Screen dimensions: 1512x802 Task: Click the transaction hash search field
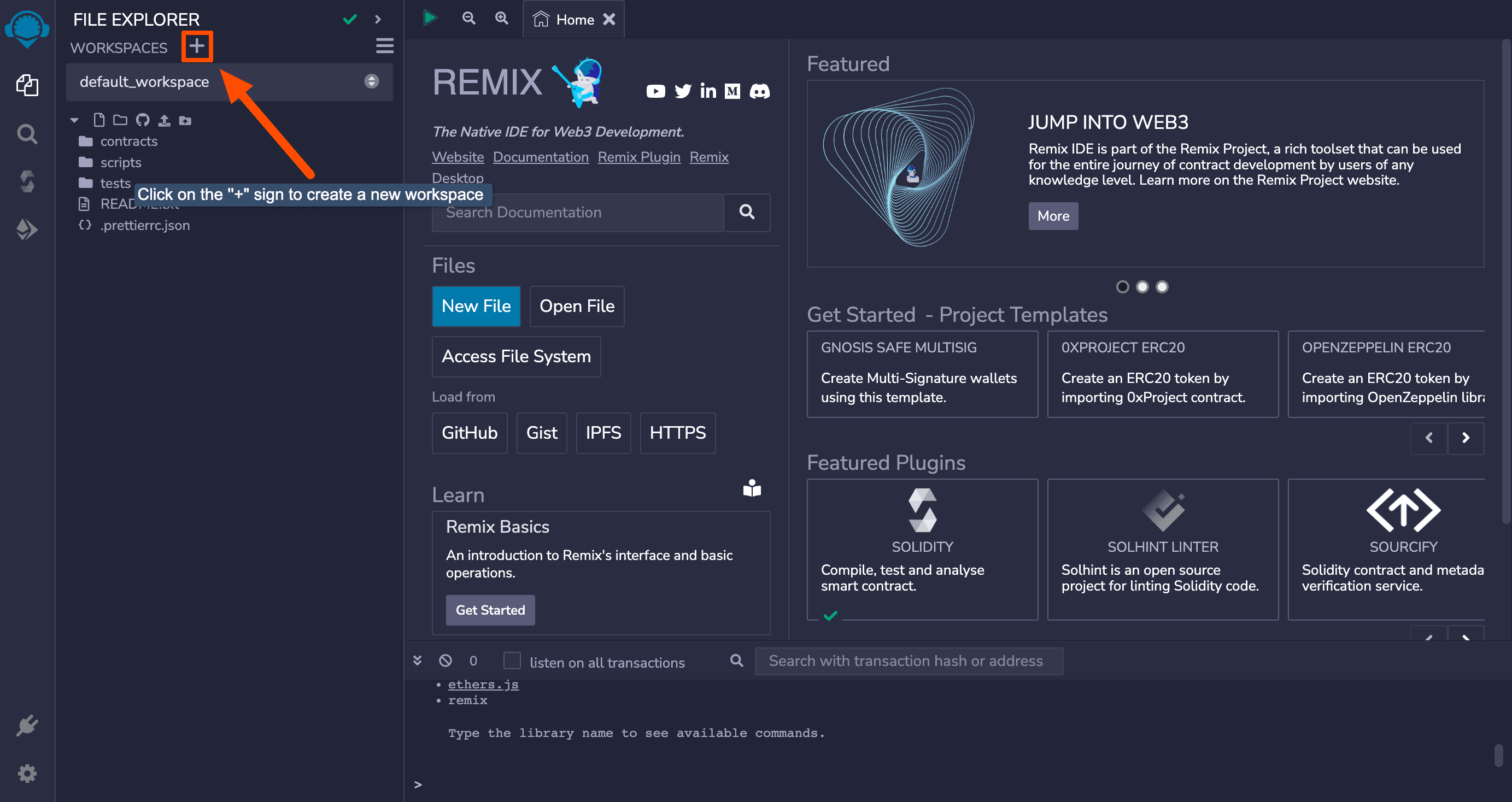(909, 661)
